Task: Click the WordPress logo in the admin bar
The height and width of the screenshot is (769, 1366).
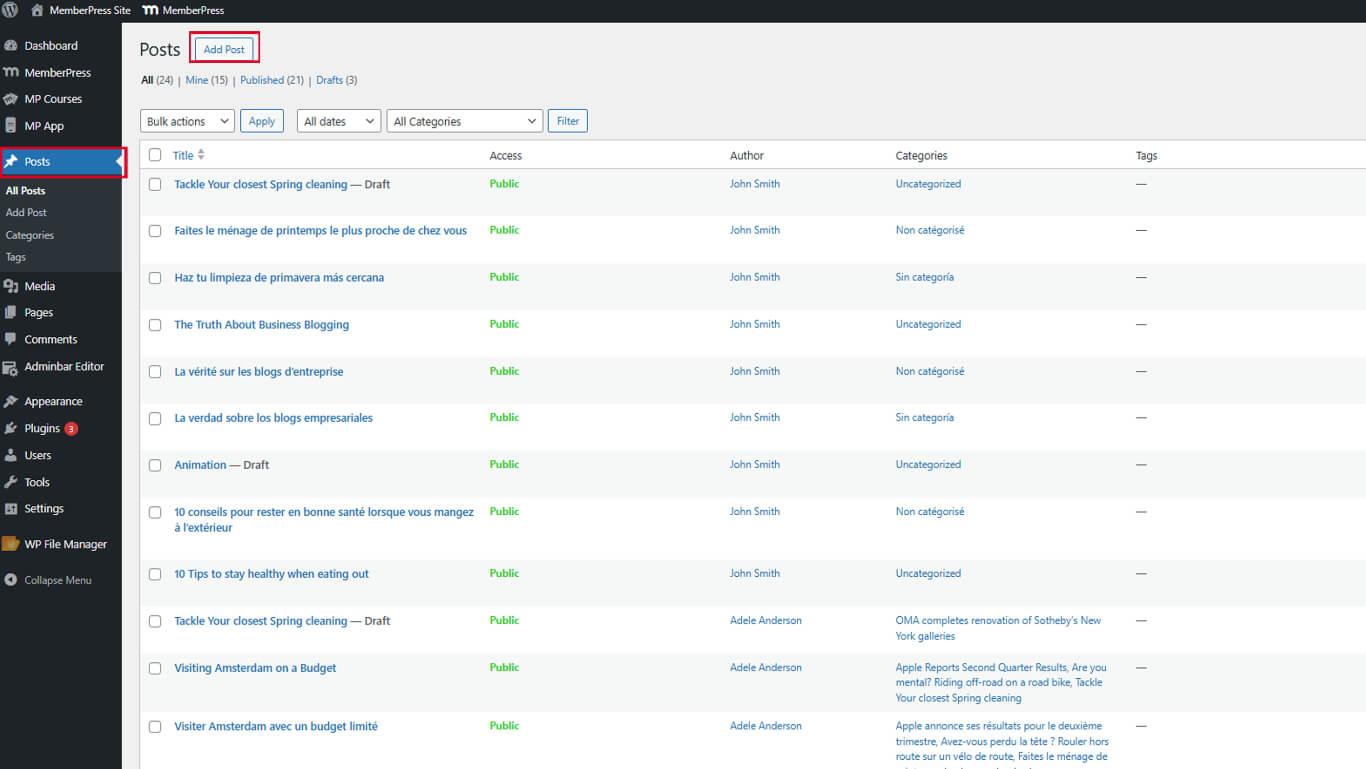Action: 10,10
